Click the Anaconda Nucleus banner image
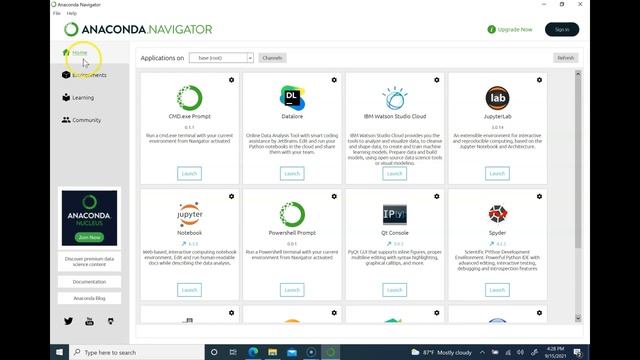640x360 pixels. [x=89, y=218]
